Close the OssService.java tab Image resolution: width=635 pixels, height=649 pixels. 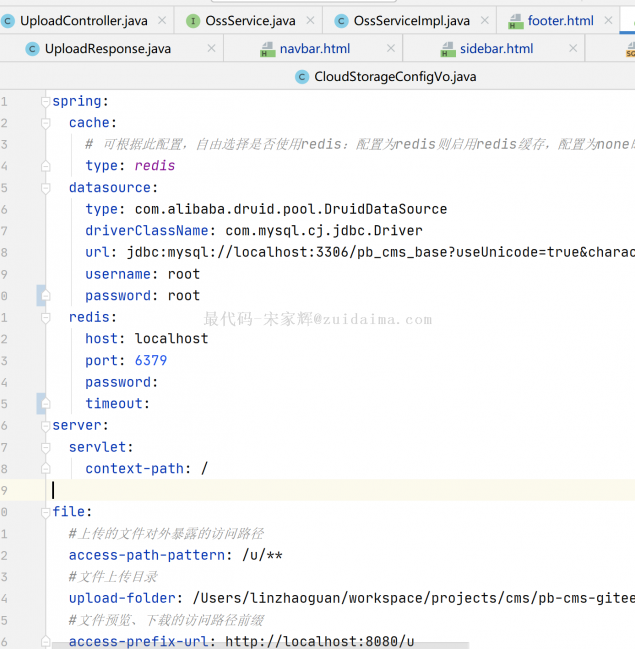click(309, 21)
